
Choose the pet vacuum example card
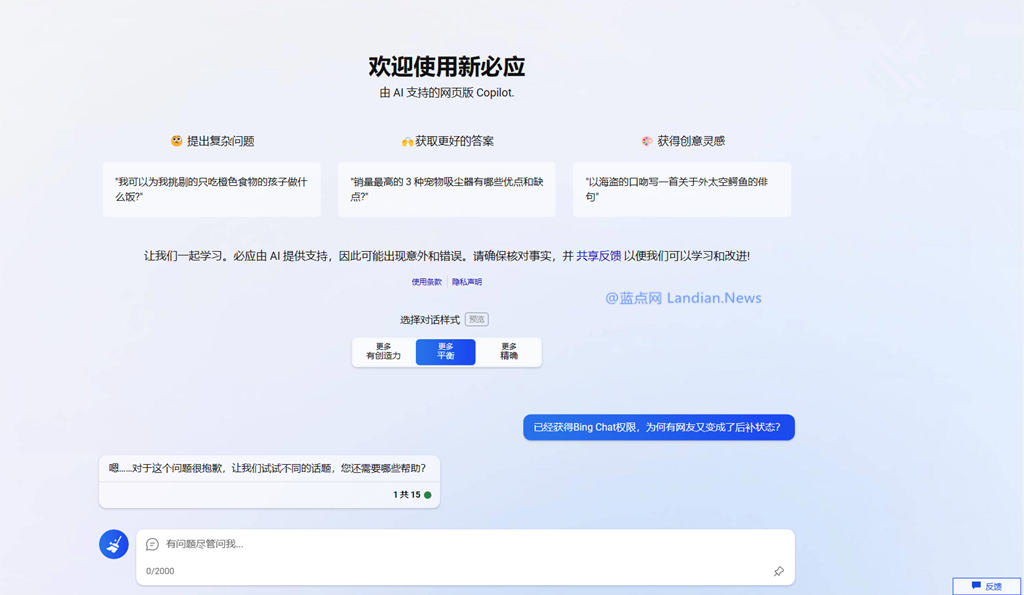(447, 189)
